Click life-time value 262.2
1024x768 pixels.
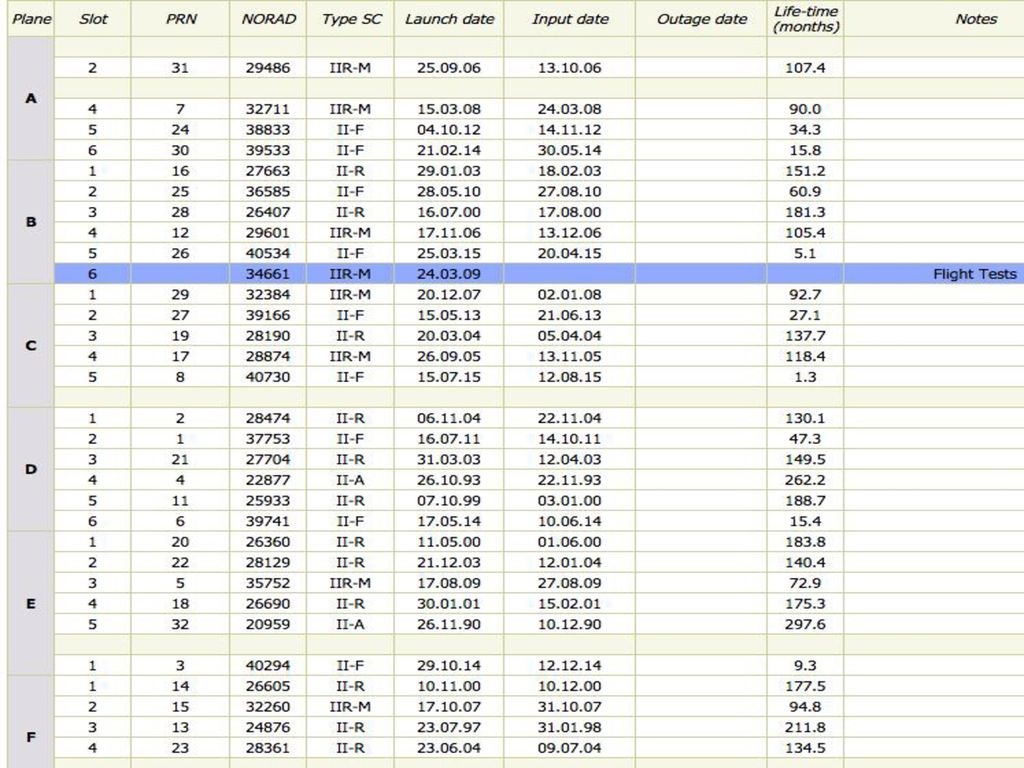(805, 480)
